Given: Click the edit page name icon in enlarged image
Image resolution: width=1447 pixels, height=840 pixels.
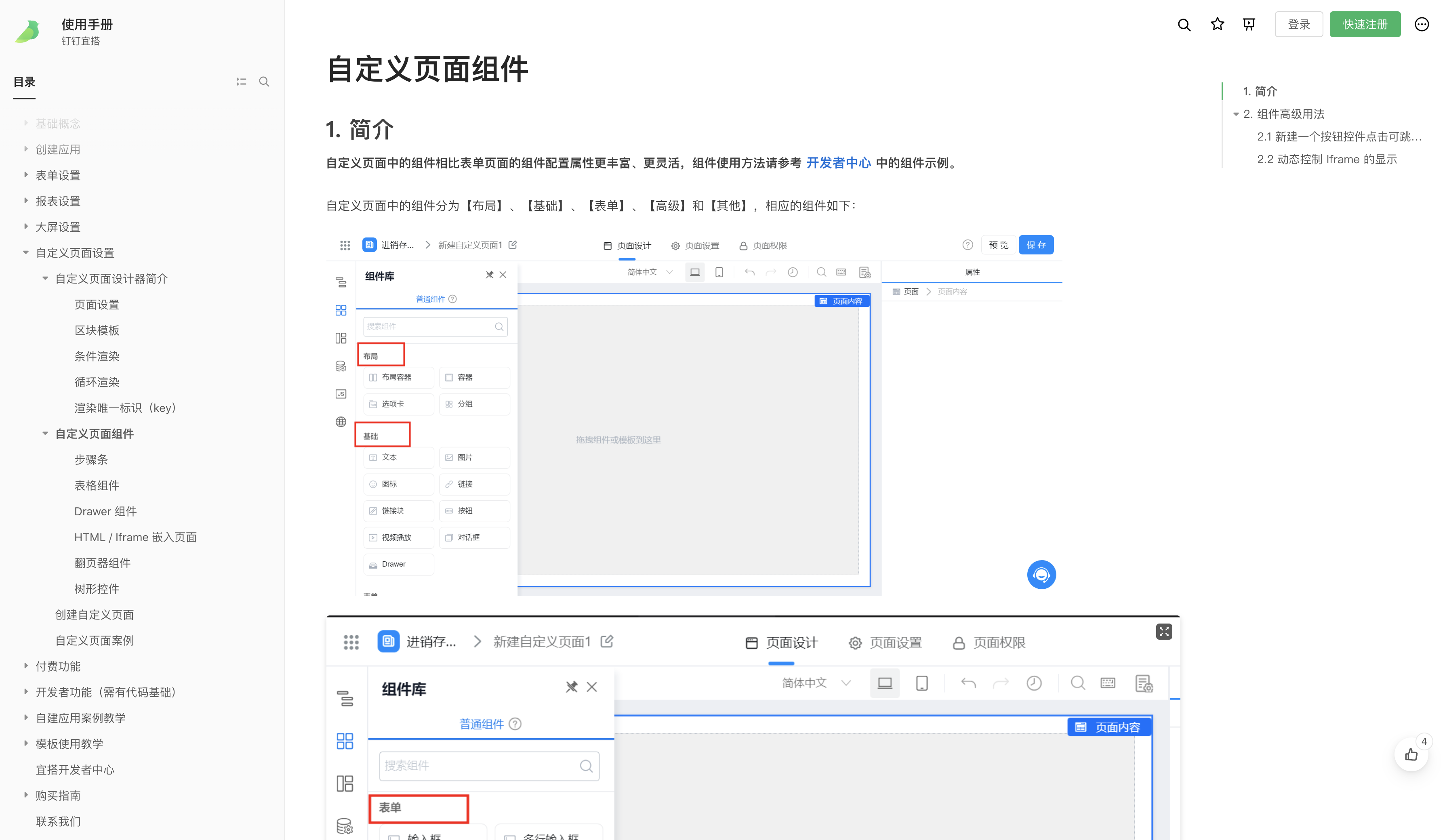Looking at the screenshot, I should [x=607, y=641].
